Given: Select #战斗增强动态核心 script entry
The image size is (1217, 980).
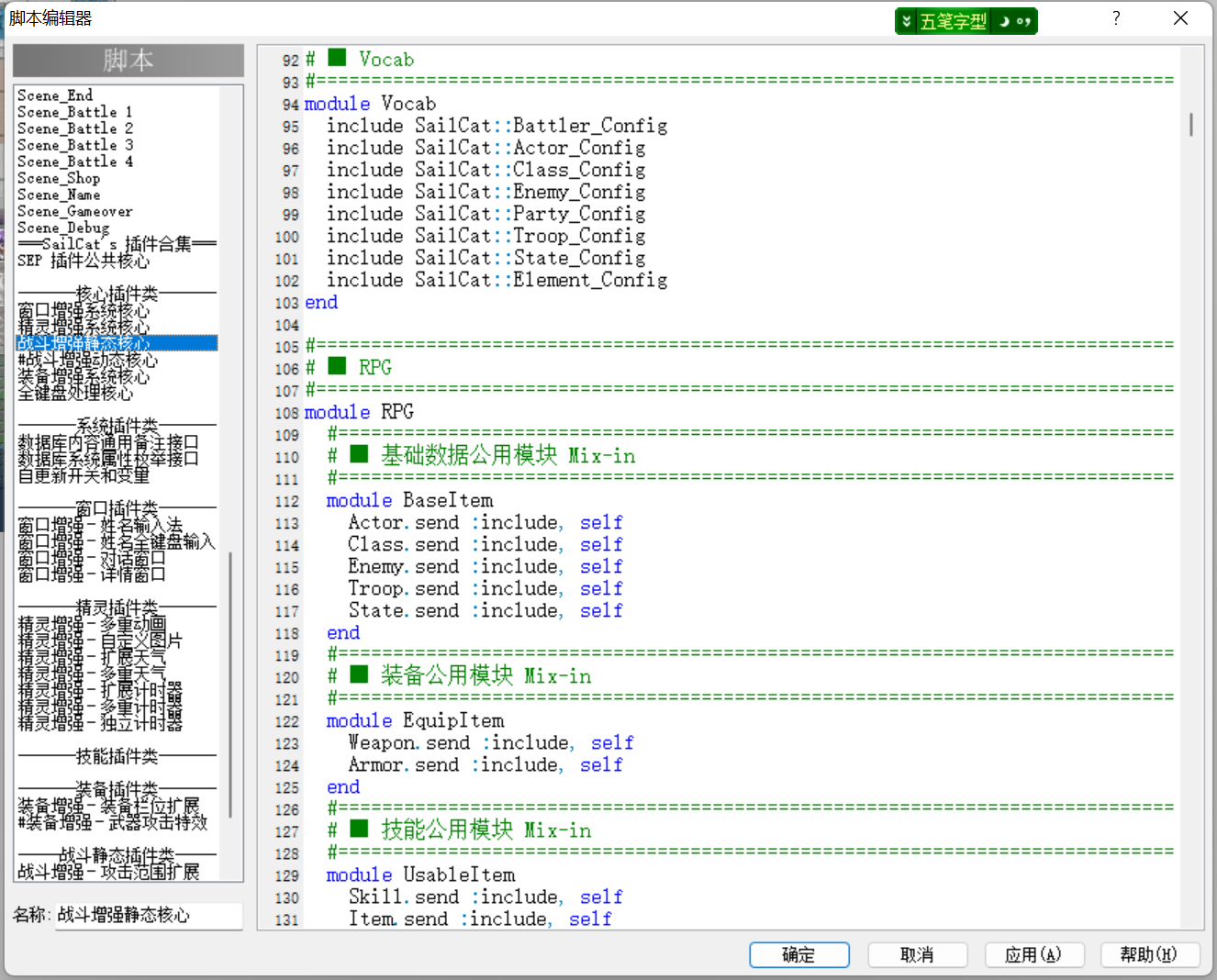Looking at the screenshot, I should click(88, 360).
